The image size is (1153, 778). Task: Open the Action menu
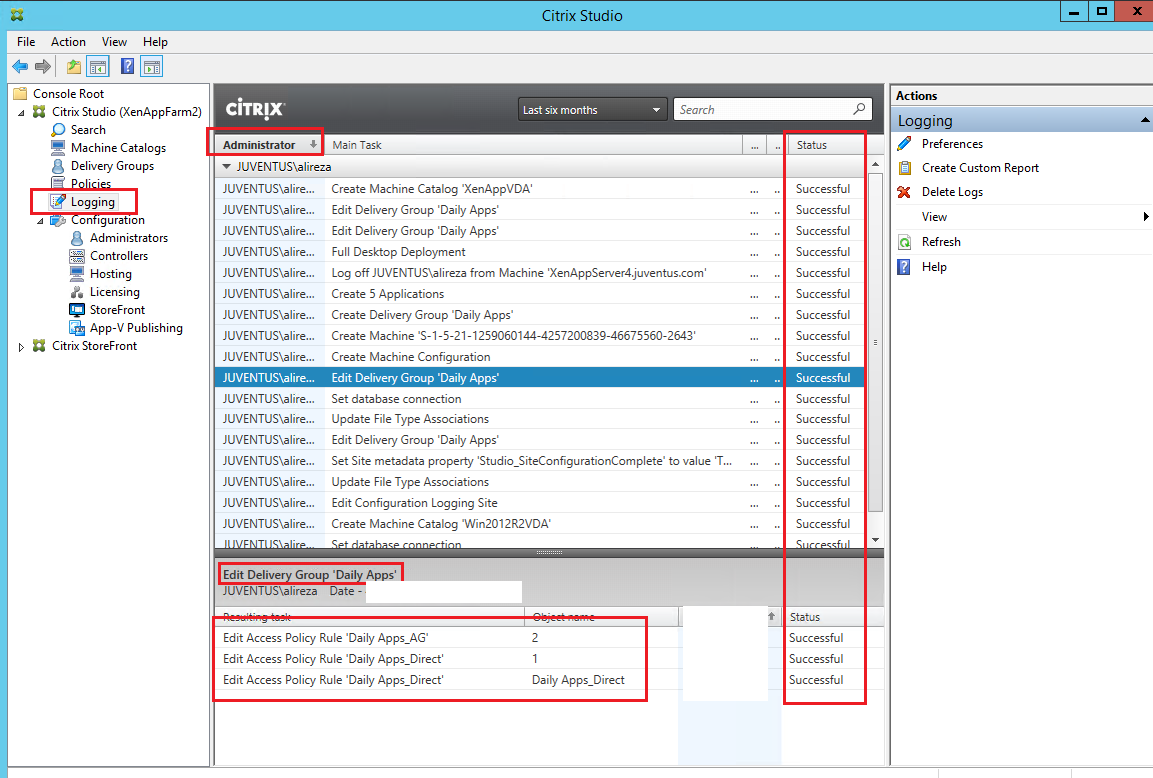[x=68, y=42]
